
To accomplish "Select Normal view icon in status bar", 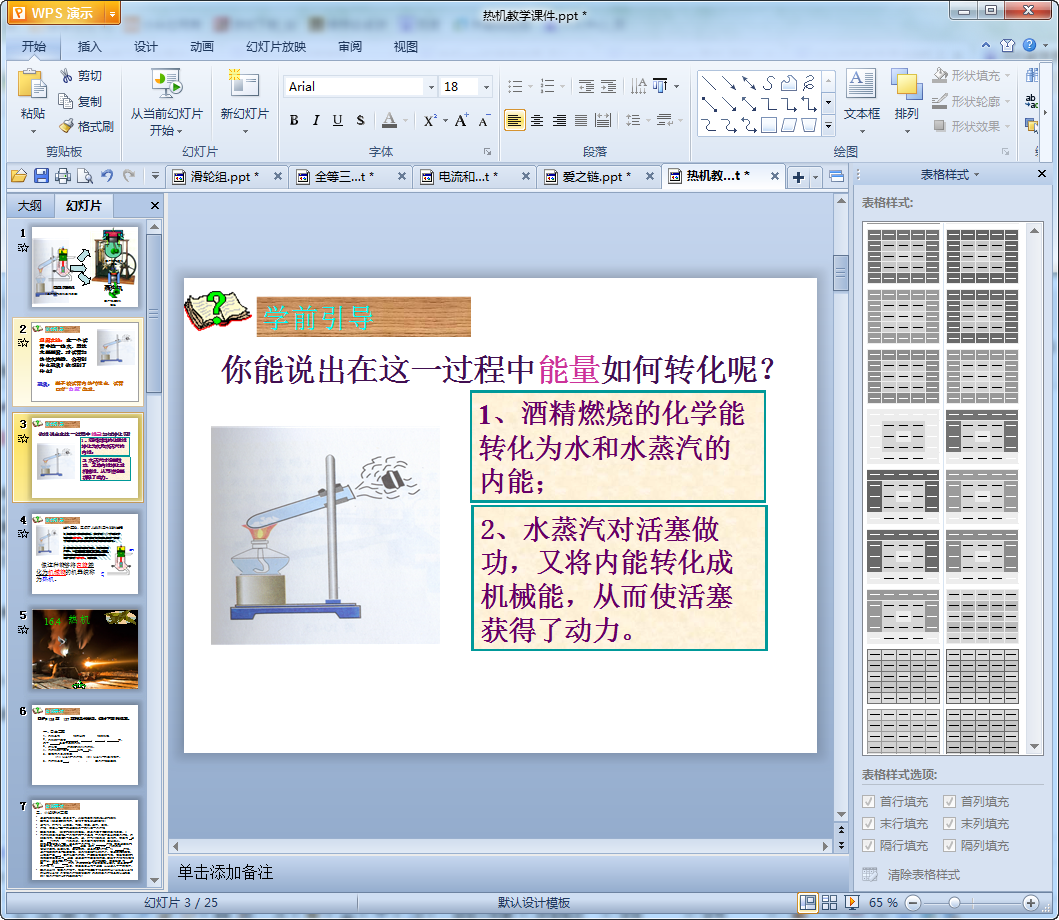I will point(808,902).
